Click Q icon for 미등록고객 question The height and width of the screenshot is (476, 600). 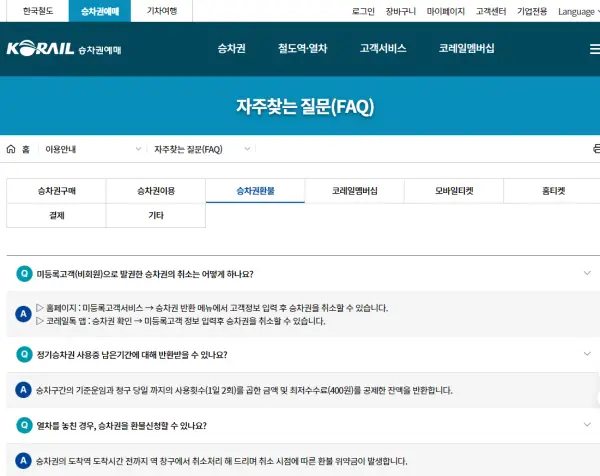[24, 274]
